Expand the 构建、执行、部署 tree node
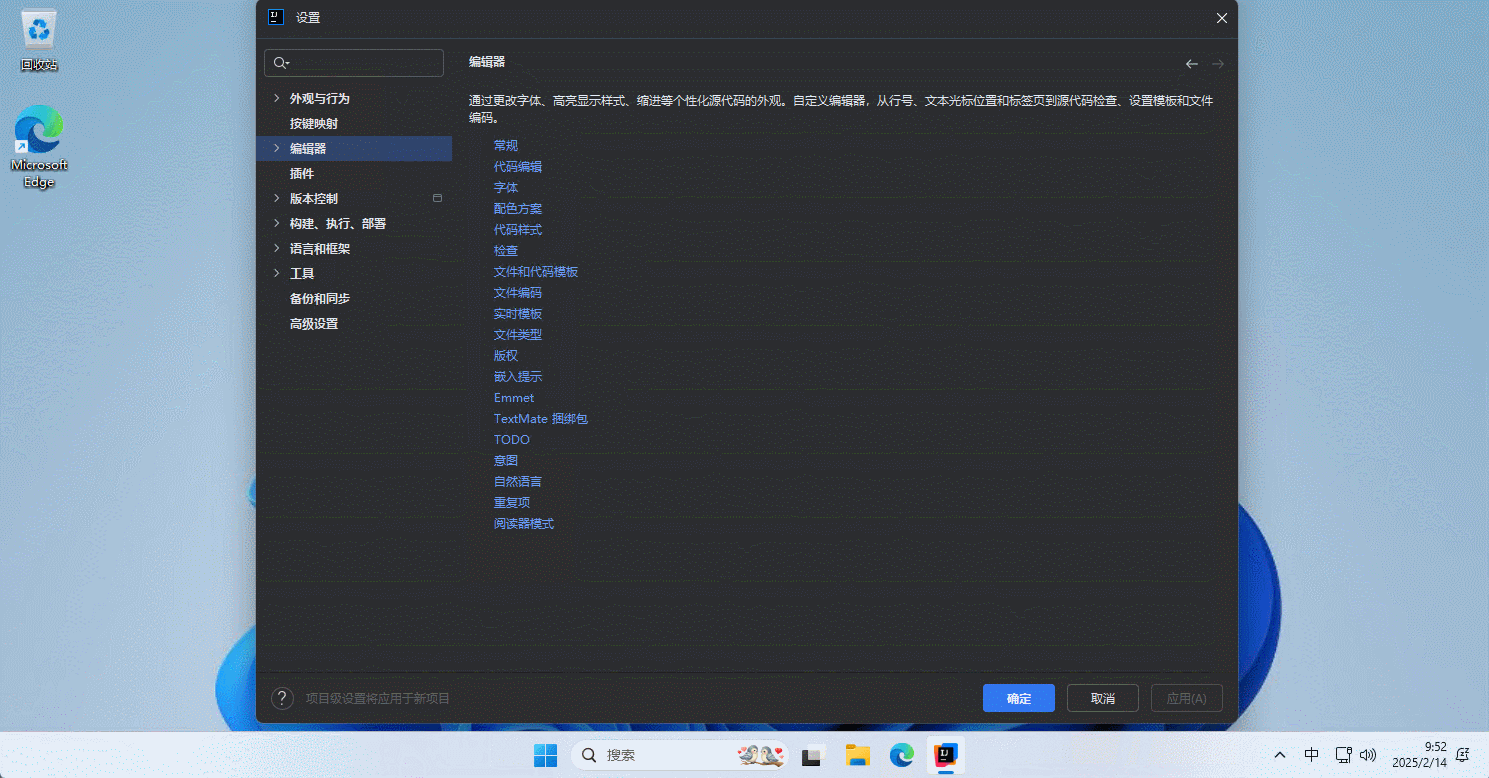Screen dimensions: 1489x778 click(x=277, y=223)
